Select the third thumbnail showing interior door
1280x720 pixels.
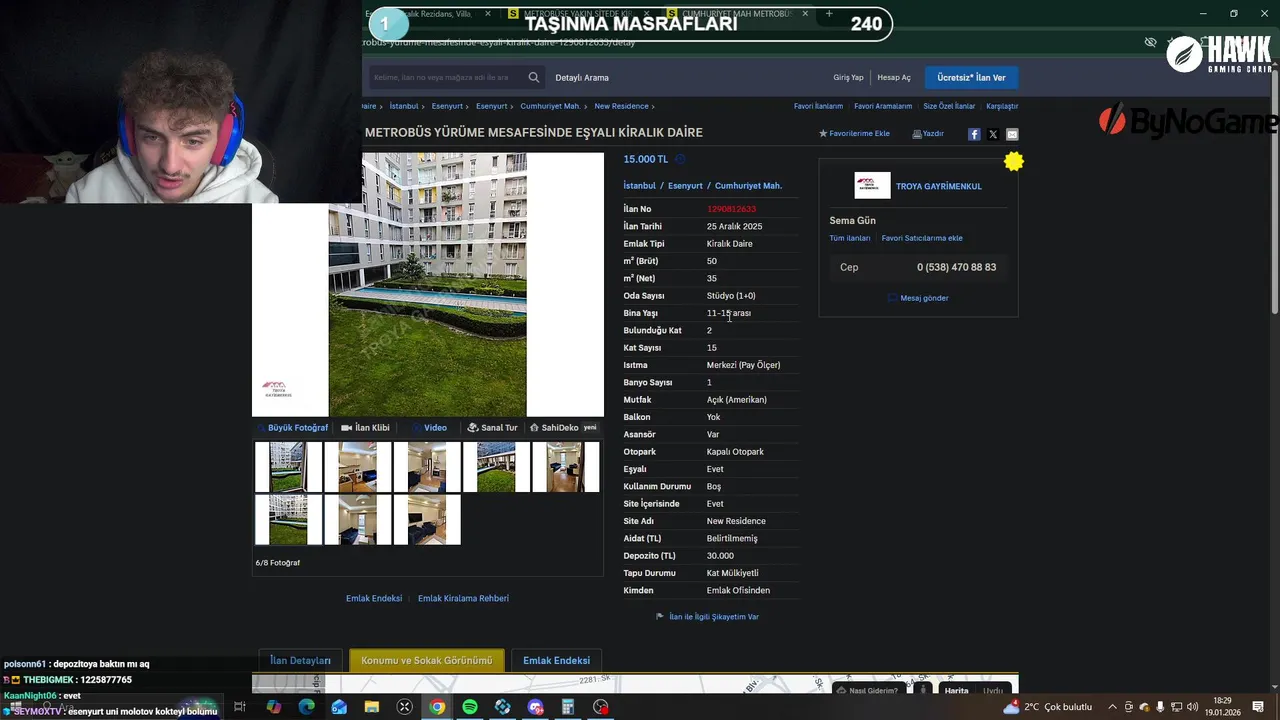point(427,467)
